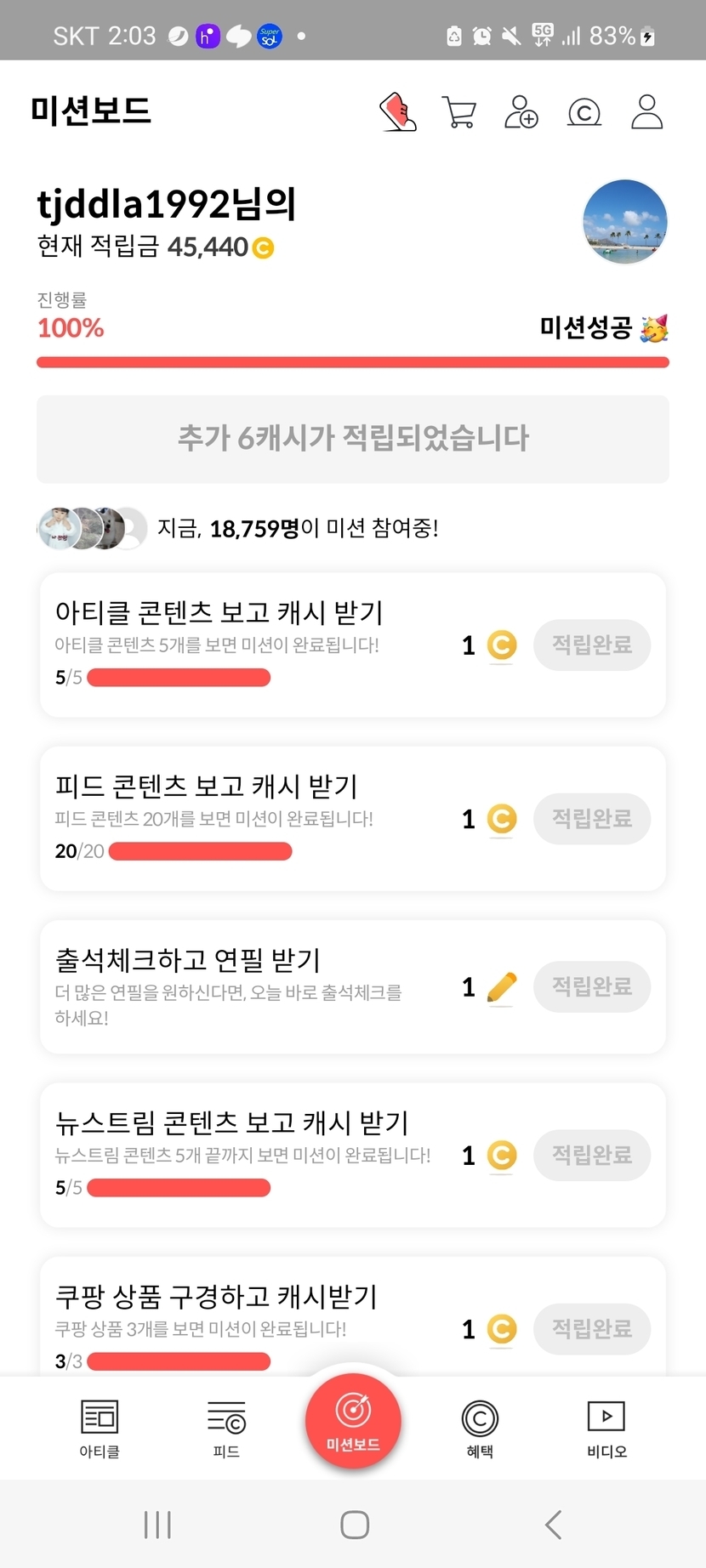
Task: Tap the main 100% mission progress bar
Action: point(353,362)
